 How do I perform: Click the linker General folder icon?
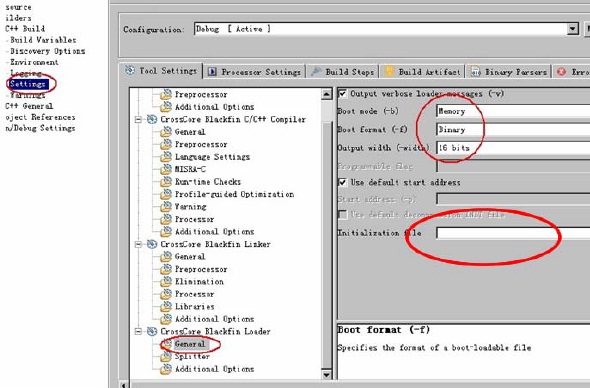click(166, 257)
